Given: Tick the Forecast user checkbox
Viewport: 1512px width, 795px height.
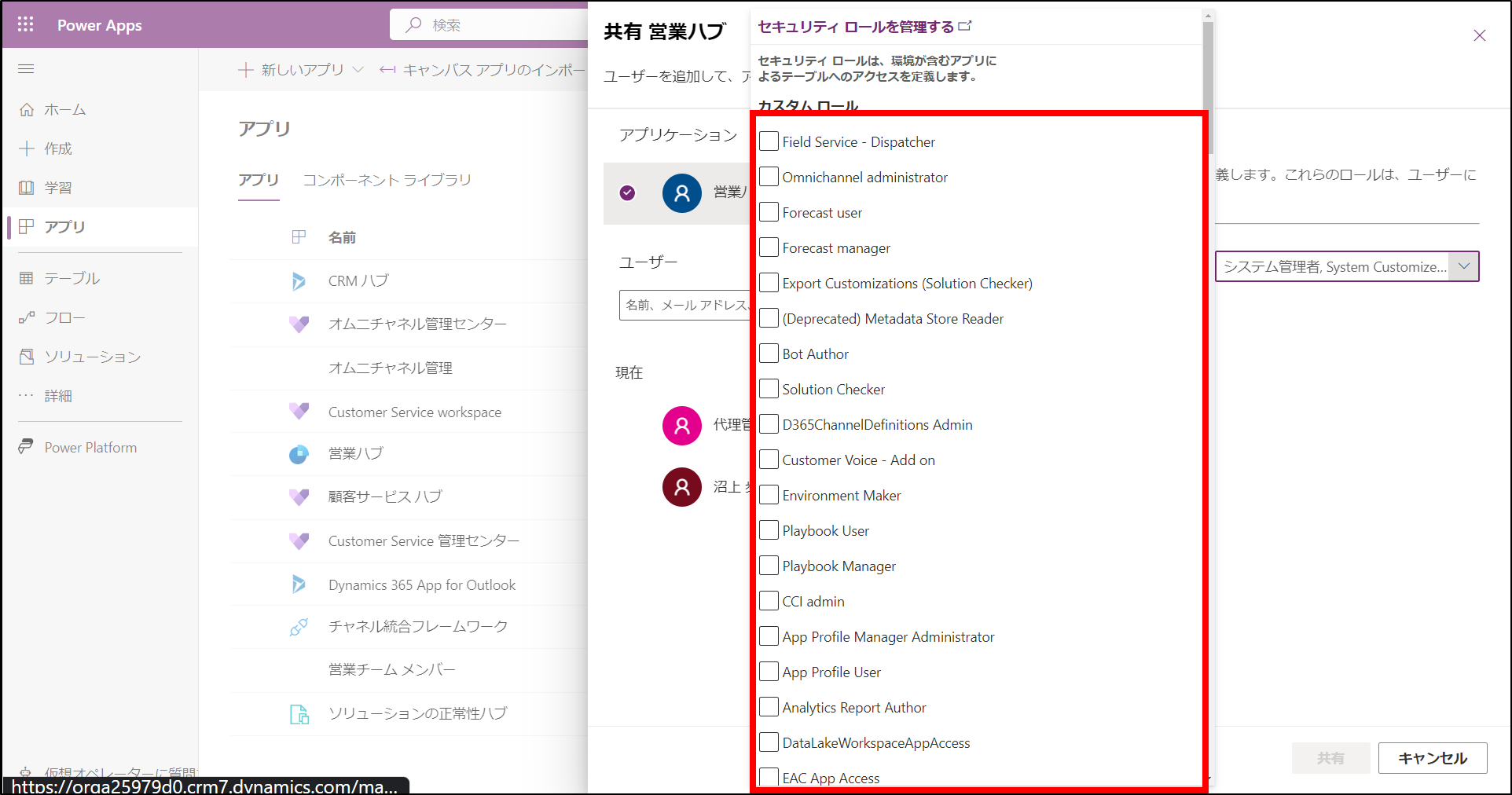Looking at the screenshot, I should click(x=769, y=212).
